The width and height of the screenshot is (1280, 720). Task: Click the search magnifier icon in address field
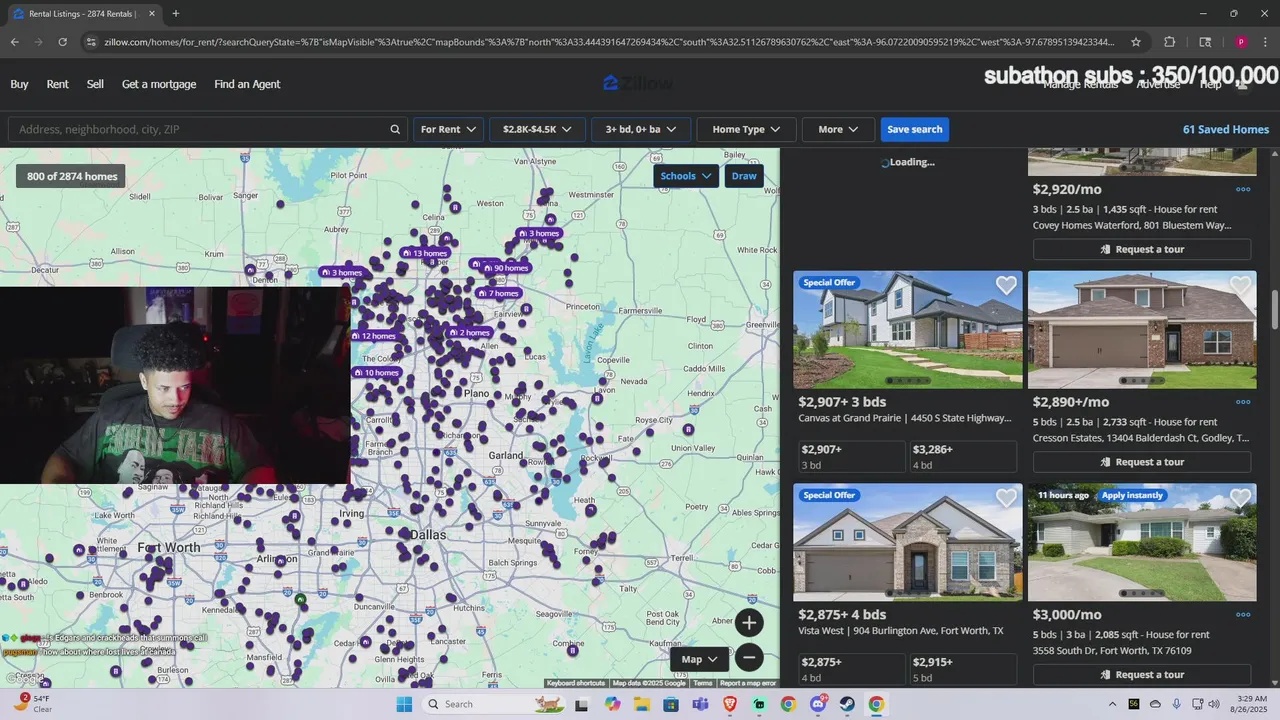pos(395,129)
